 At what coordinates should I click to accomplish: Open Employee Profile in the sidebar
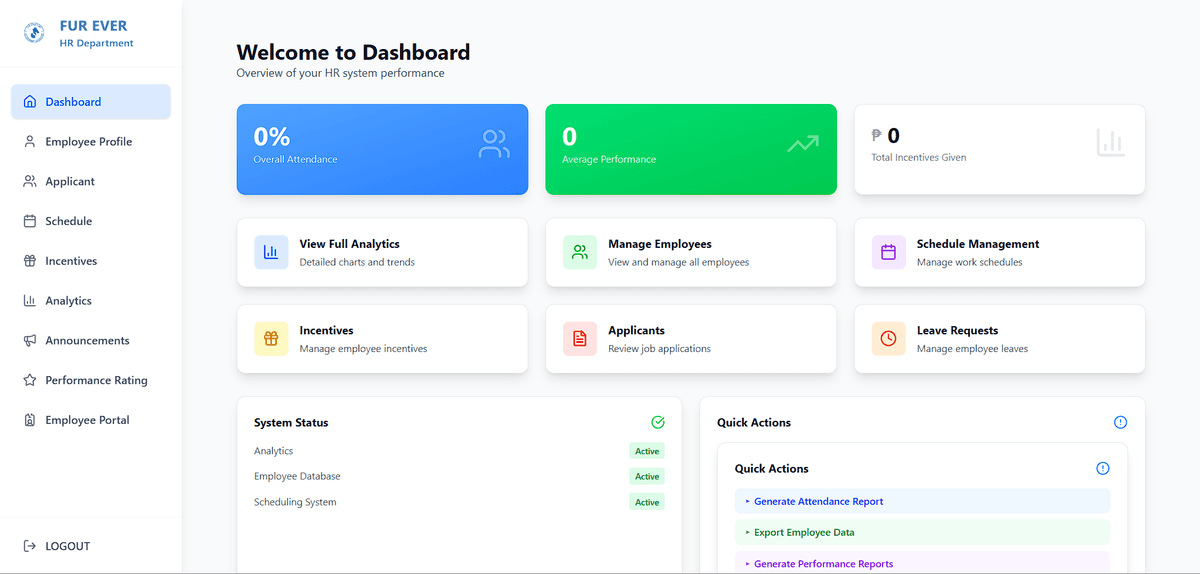[88, 142]
